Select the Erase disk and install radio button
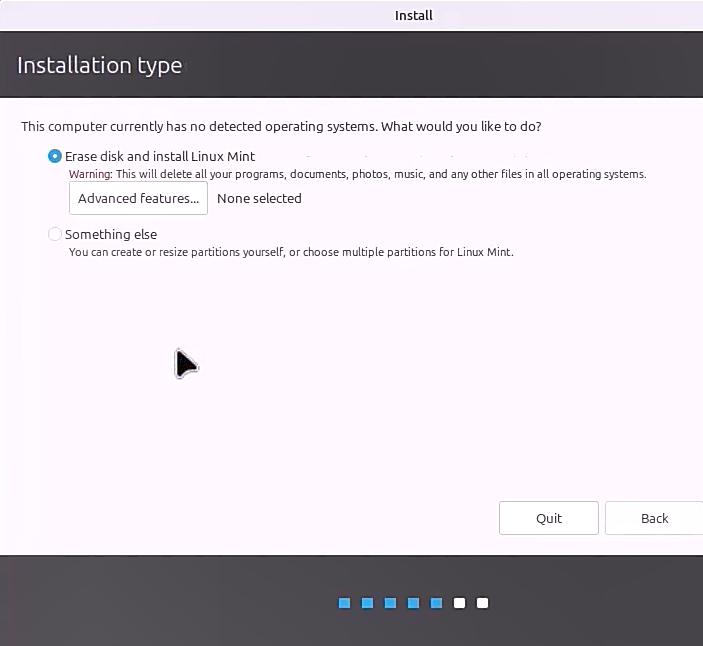703x646 pixels. pos(55,156)
